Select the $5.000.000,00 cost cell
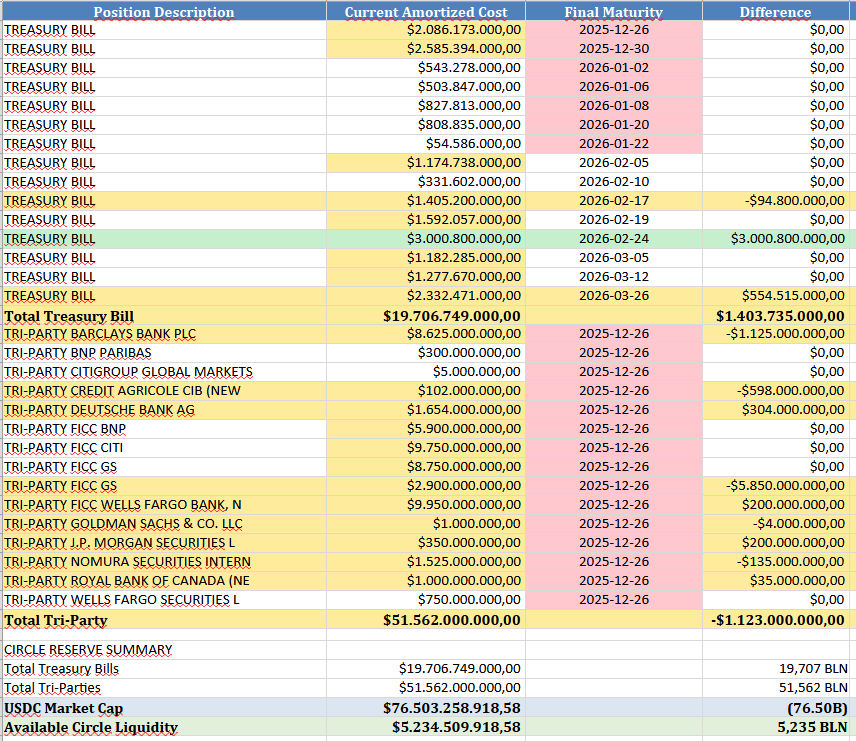The width and height of the screenshot is (856, 741). click(x=426, y=372)
